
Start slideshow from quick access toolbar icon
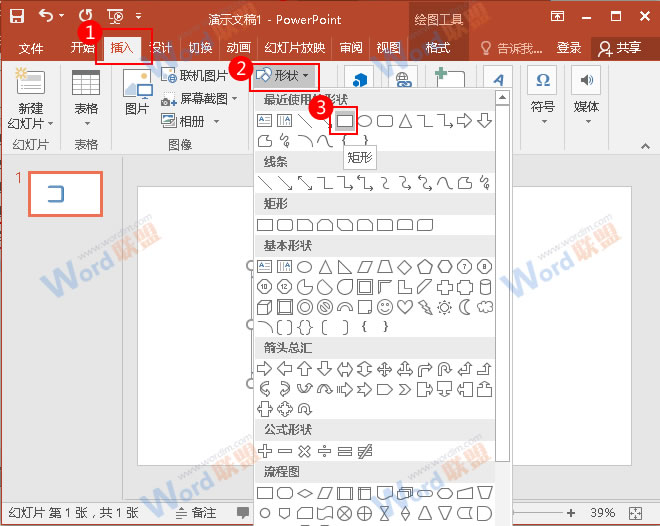point(116,17)
